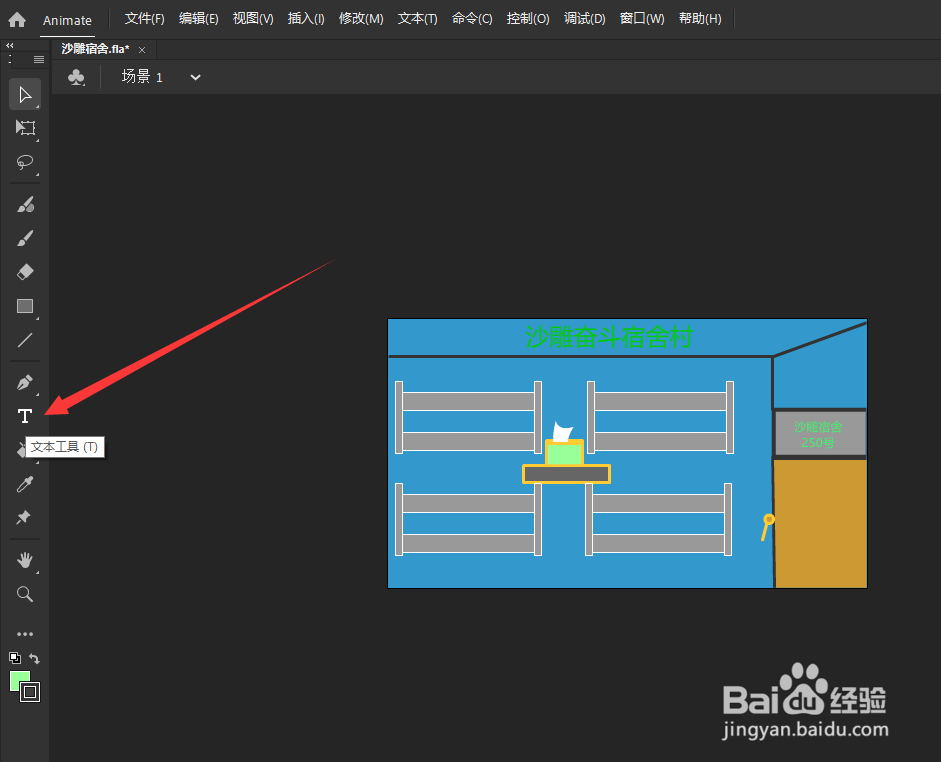Open the 命令(C) menu
This screenshot has width=941, height=762.
tap(472, 19)
